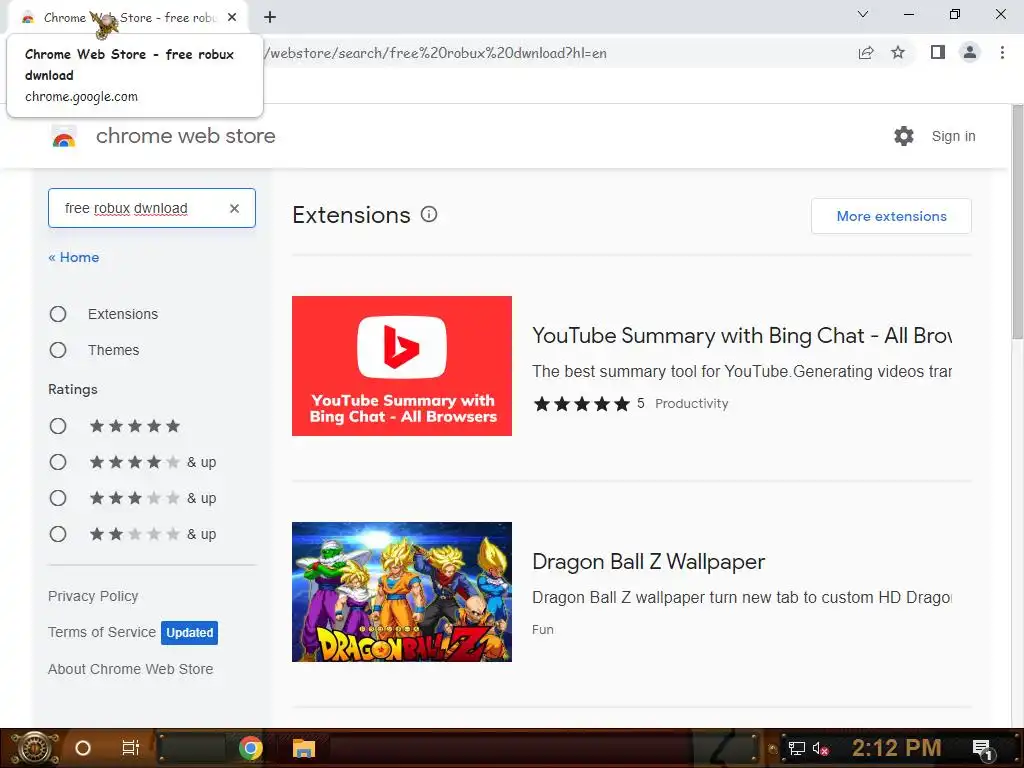Close the Chrome Web Store tab

pyautogui.click(x=232, y=17)
